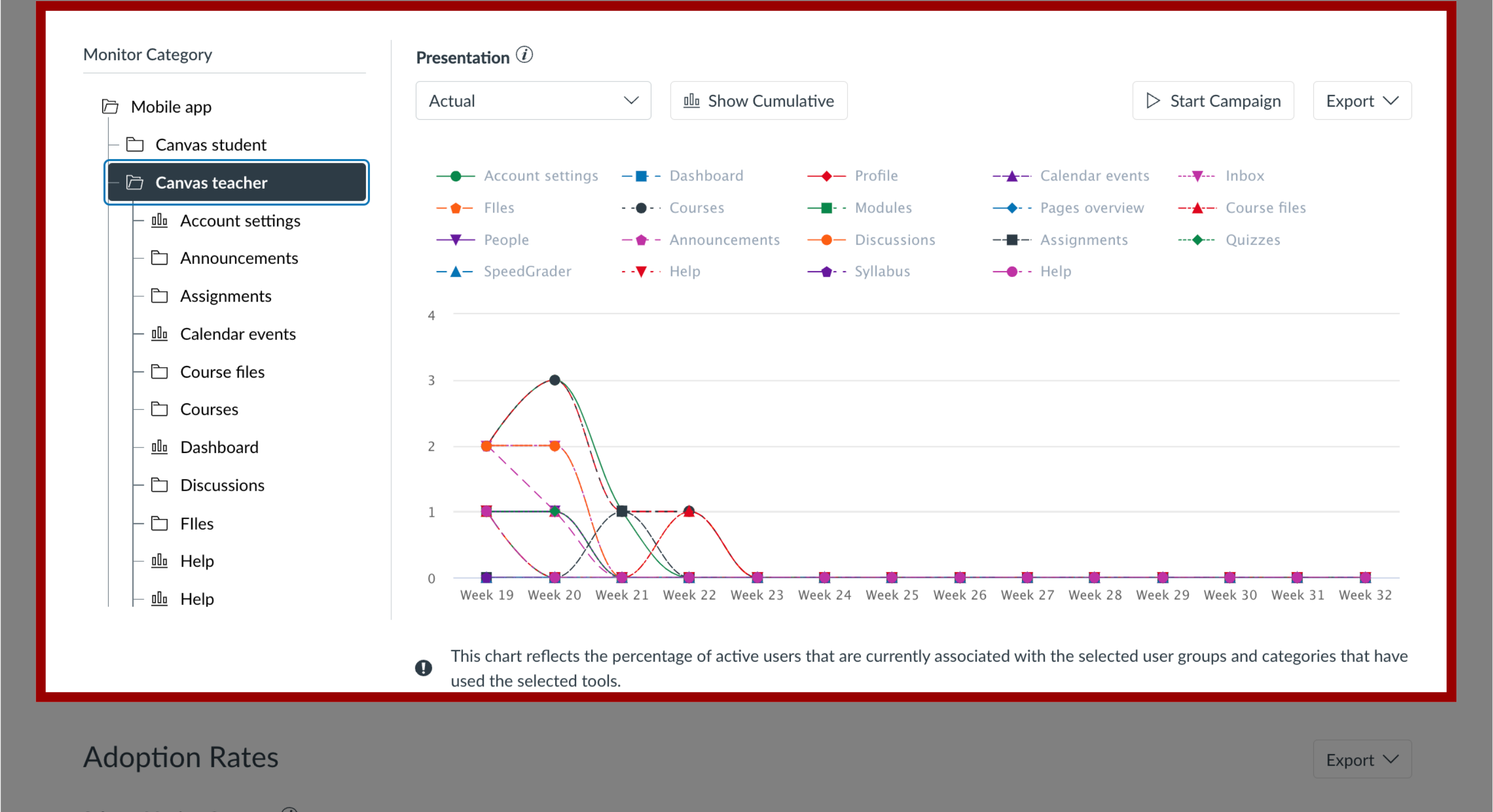Click the info icon below the chart
The image size is (1493, 812).
423,668
